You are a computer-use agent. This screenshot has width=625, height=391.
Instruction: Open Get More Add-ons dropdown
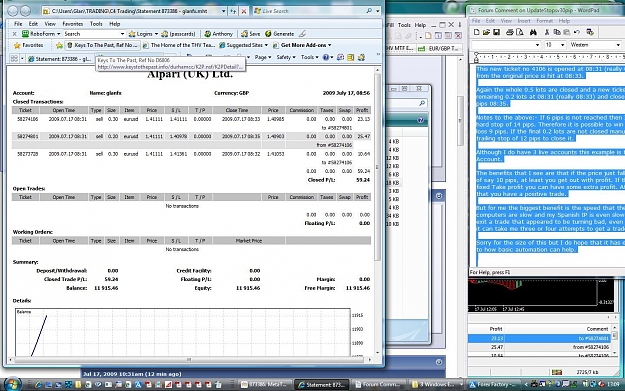(302, 45)
